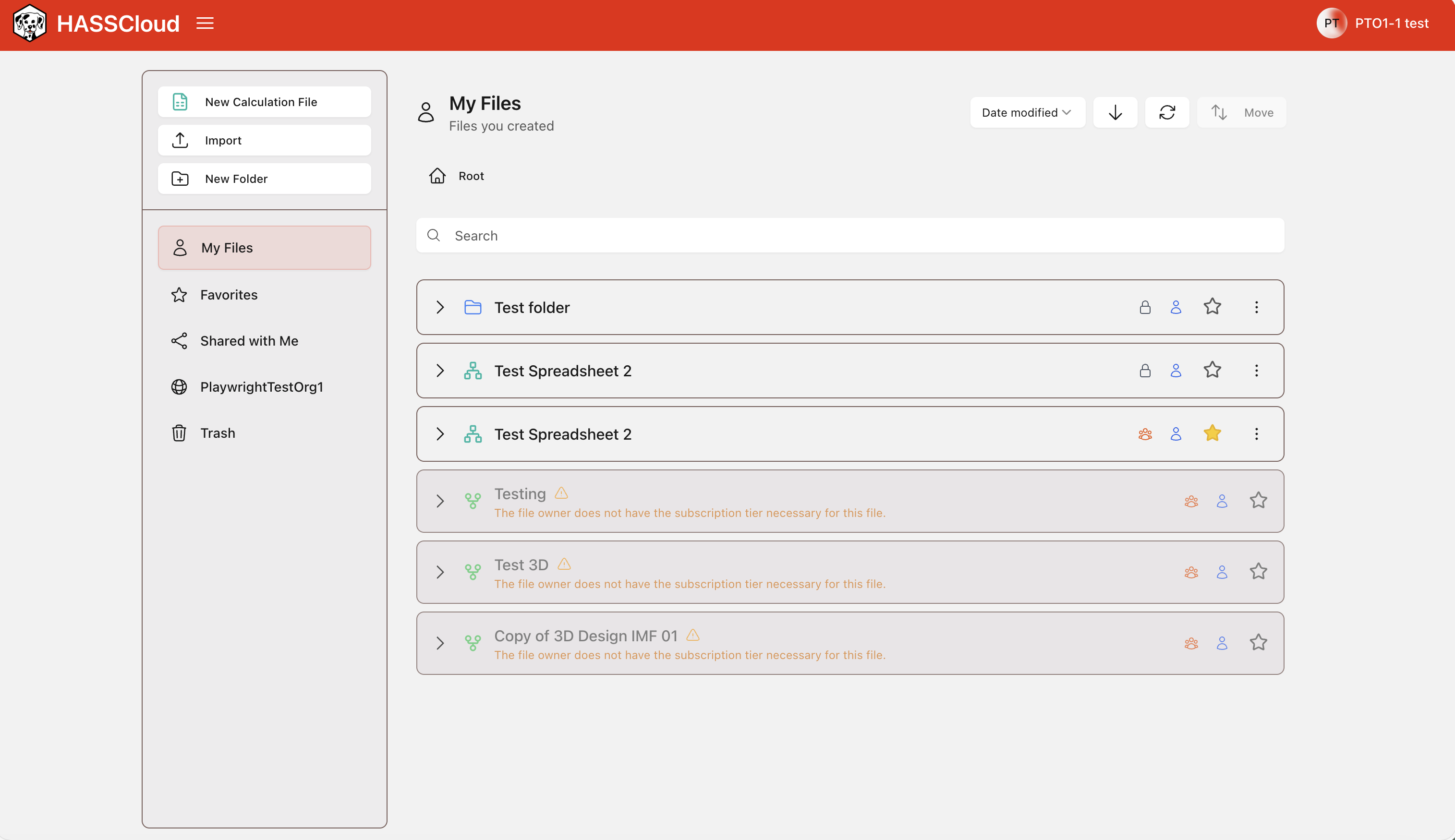Toggle sort direction arrow button
The width and height of the screenshot is (1455, 840).
click(1115, 112)
